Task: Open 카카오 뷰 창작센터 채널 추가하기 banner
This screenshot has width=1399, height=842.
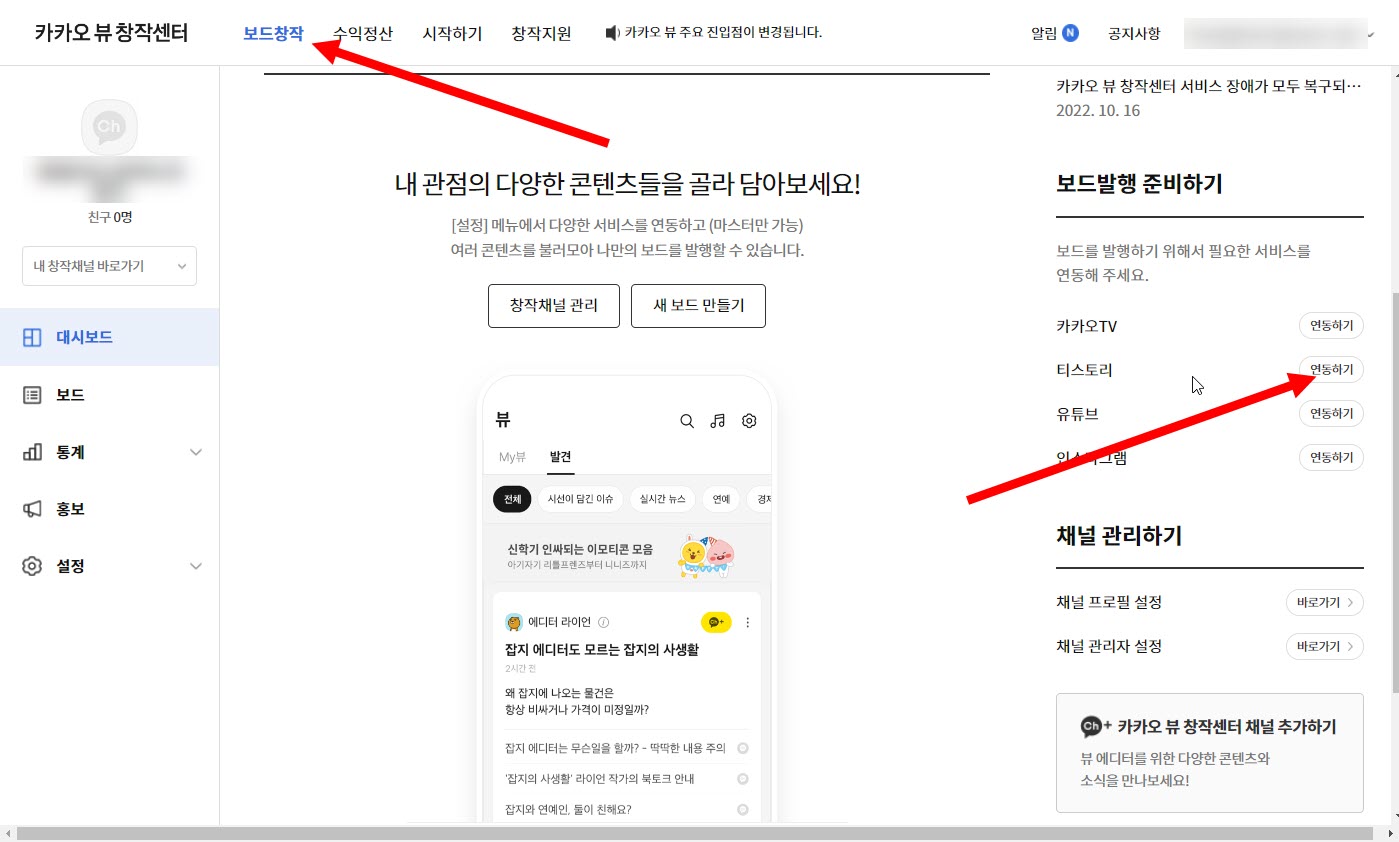Action: click(x=1210, y=753)
